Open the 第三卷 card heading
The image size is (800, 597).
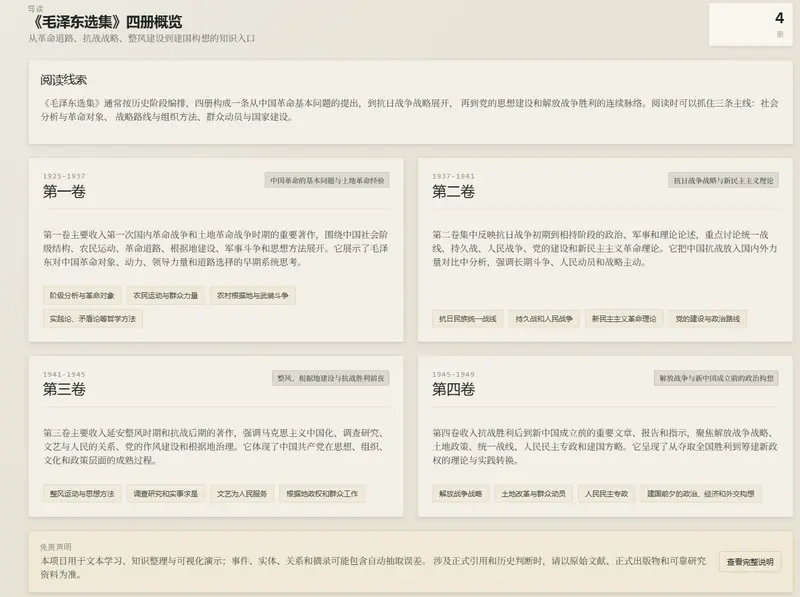pos(64,390)
